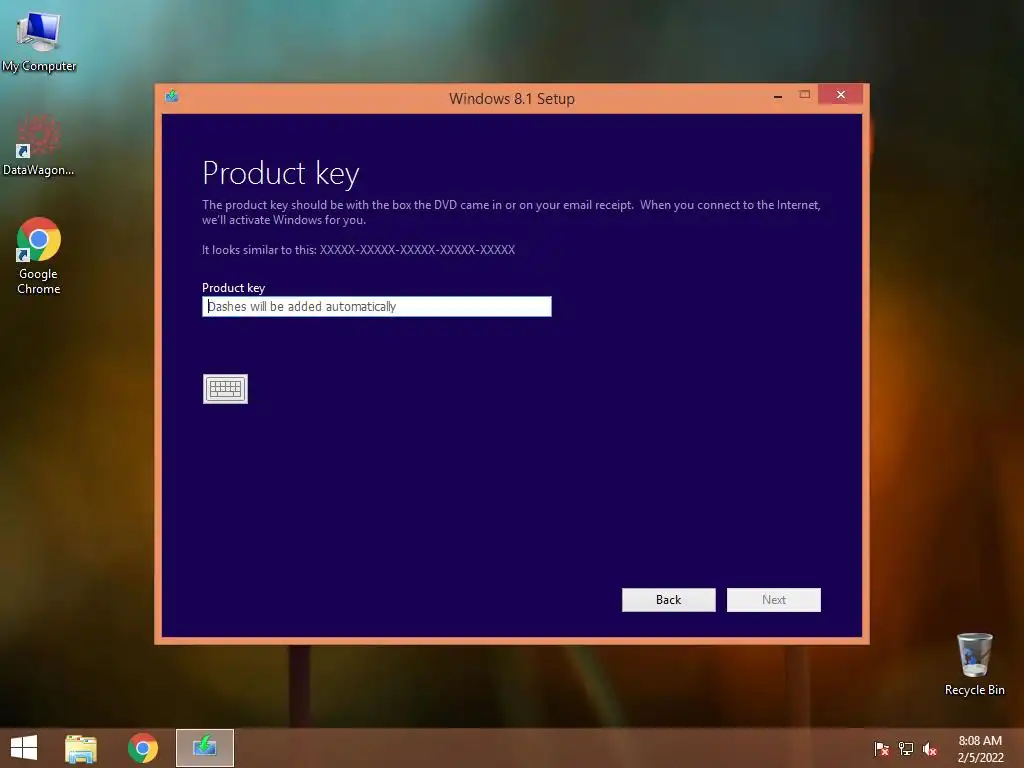Open the network status tray icon
1024x768 pixels.
click(x=906, y=748)
